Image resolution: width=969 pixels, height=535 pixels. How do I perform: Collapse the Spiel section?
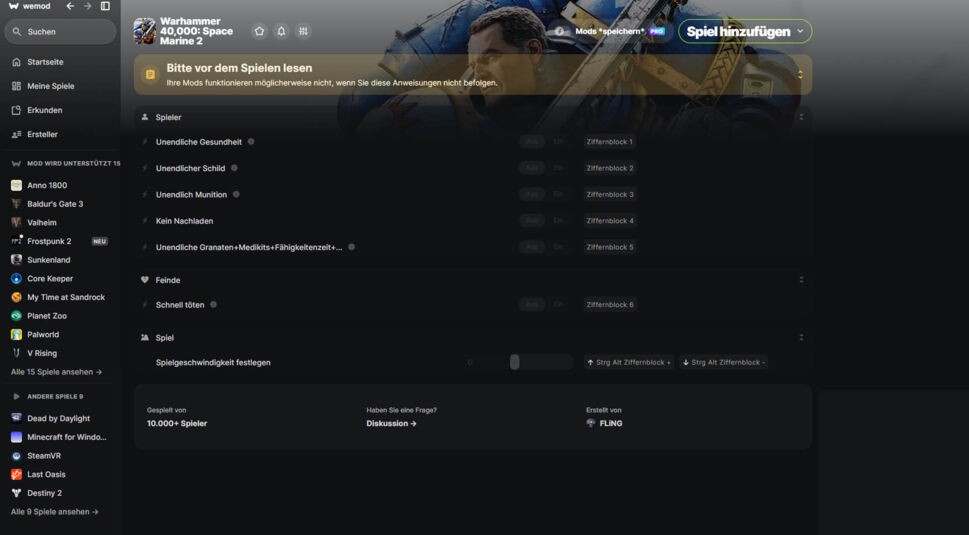pos(802,337)
